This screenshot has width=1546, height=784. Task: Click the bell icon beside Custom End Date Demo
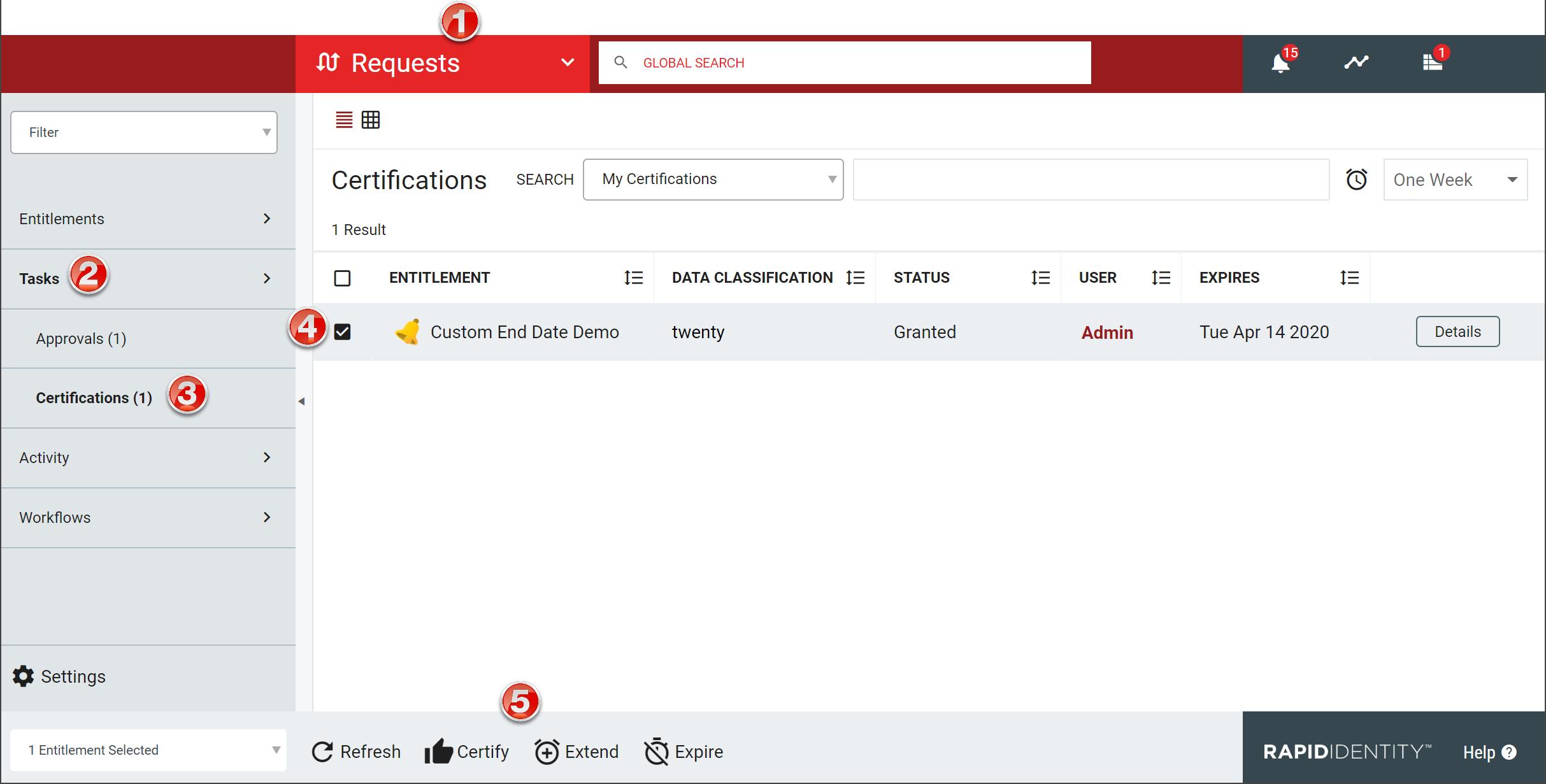click(408, 332)
